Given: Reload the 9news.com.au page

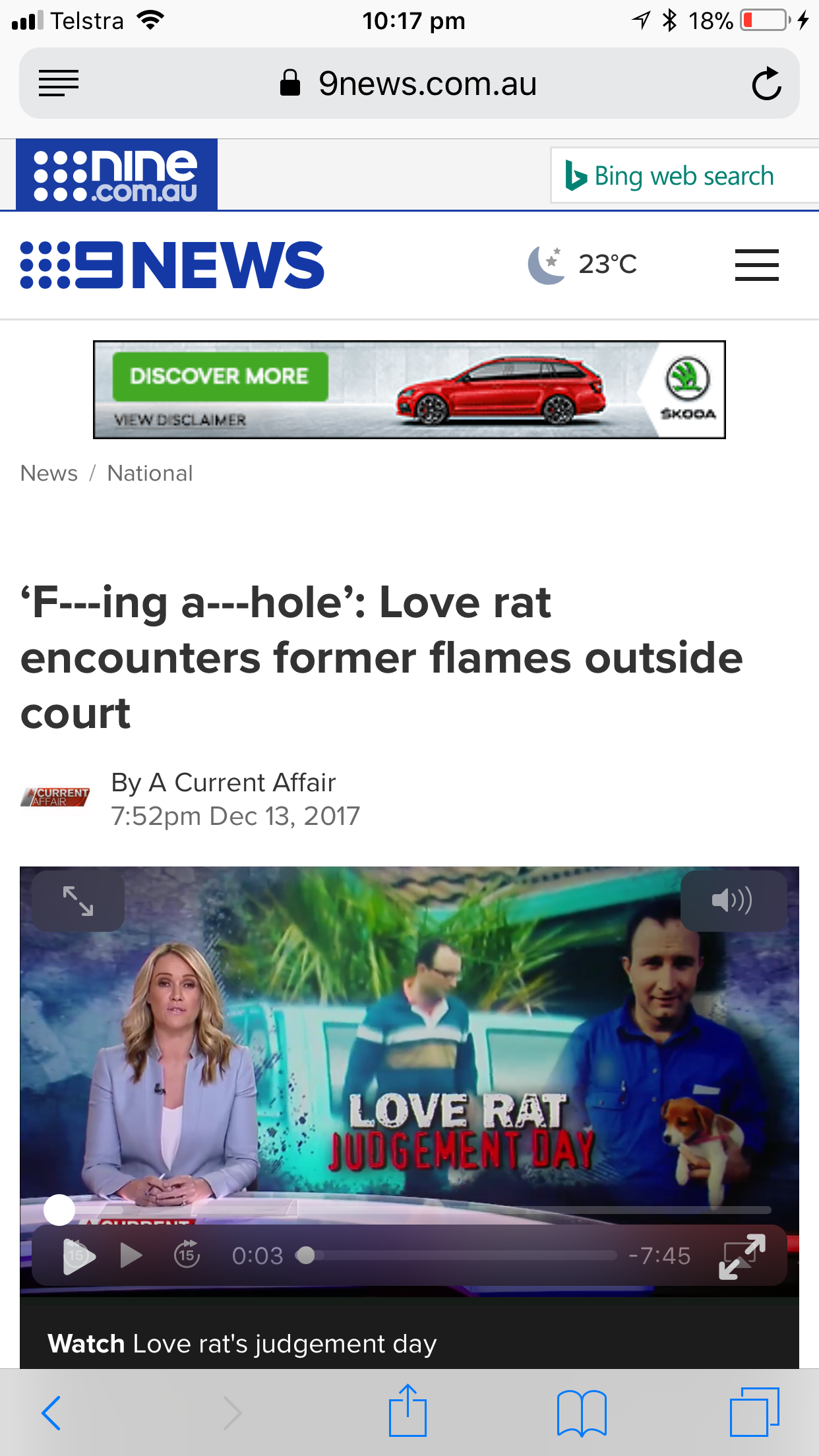Looking at the screenshot, I should (766, 84).
